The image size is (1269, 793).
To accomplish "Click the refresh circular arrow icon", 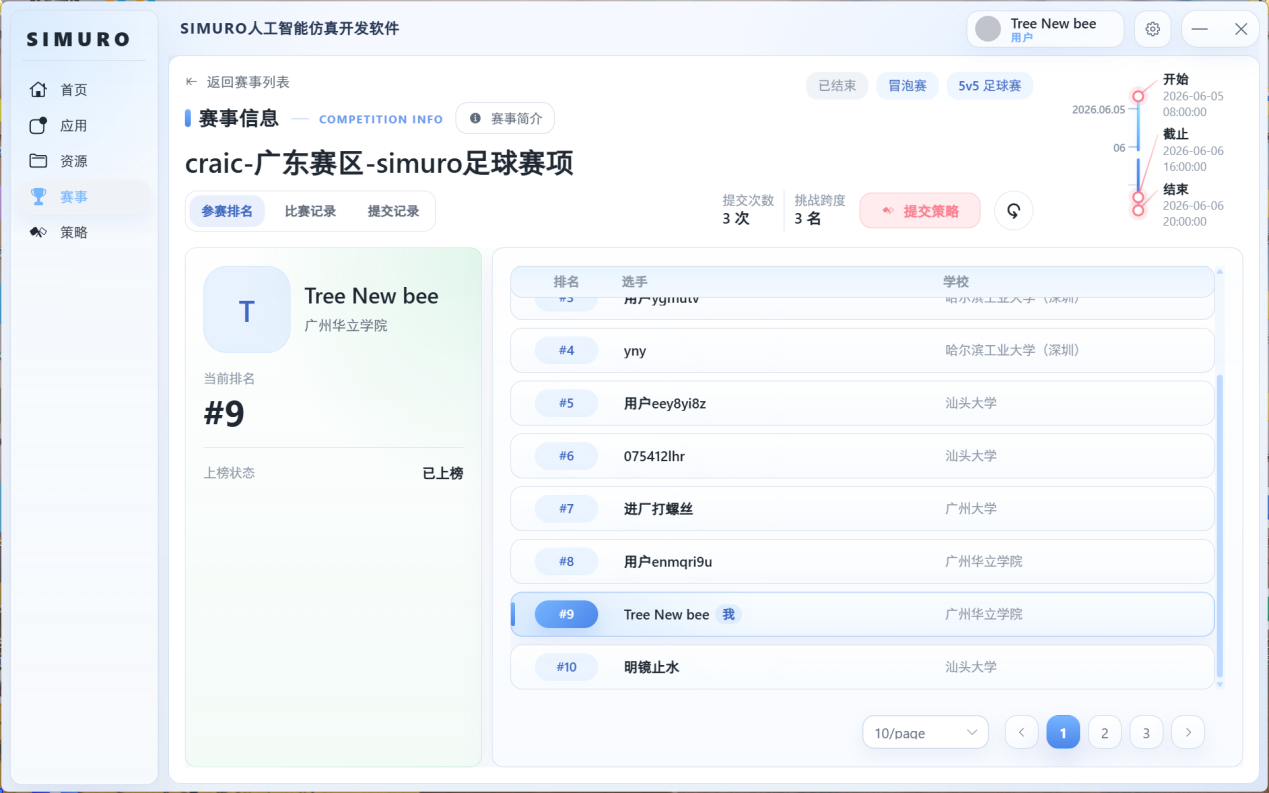I will point(1013,211).
